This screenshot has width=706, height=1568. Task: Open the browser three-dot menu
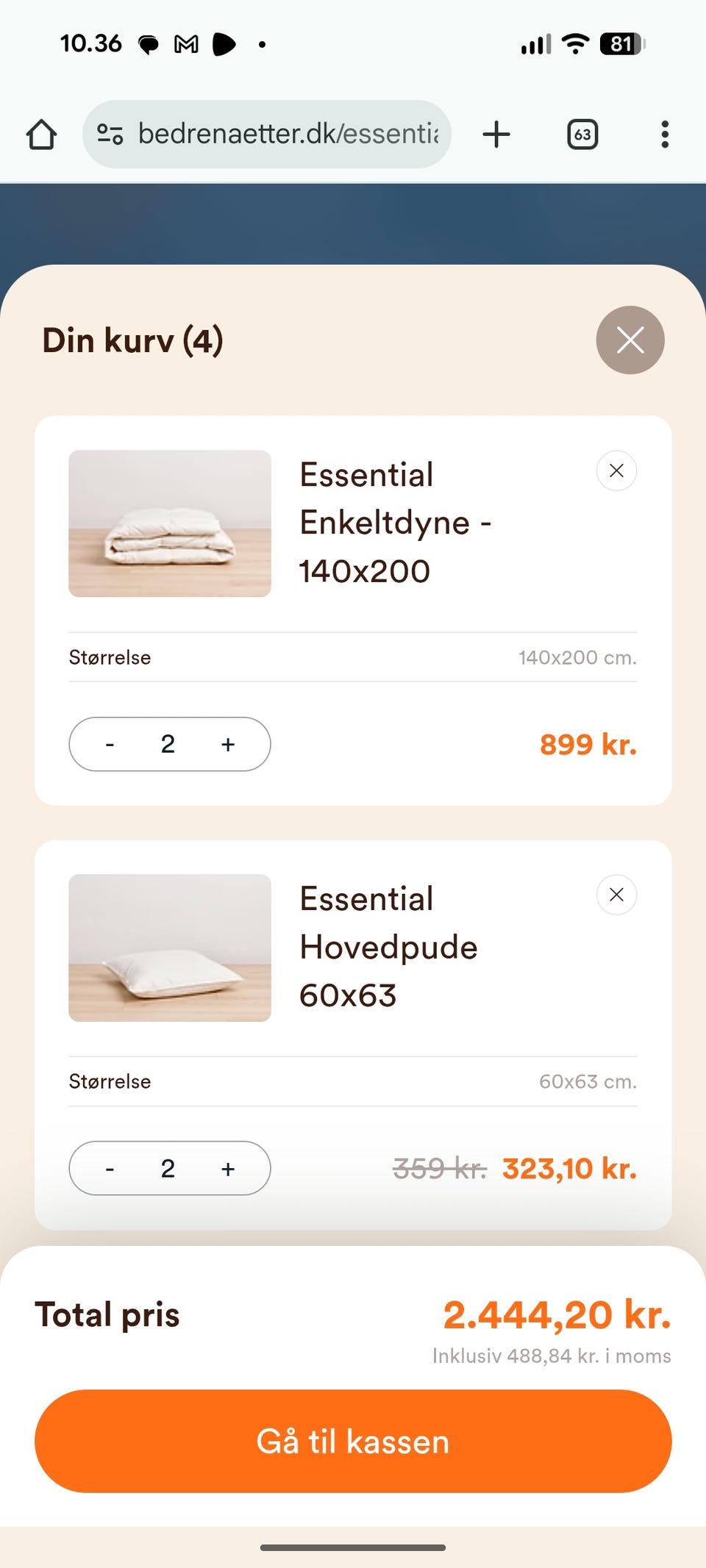665,135
